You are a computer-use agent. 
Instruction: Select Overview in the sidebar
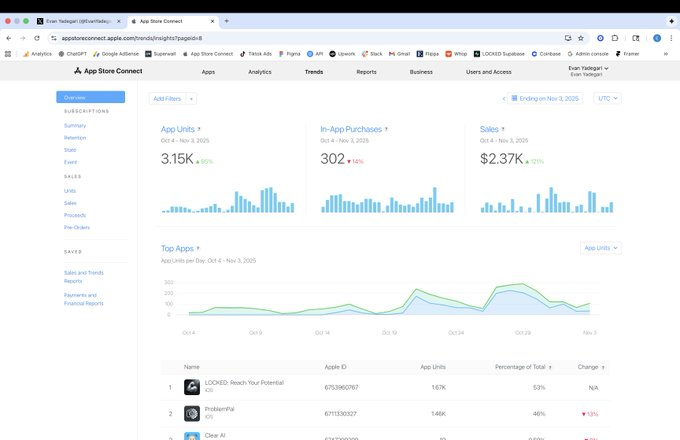pyautogui.click(x=91, y=97)
